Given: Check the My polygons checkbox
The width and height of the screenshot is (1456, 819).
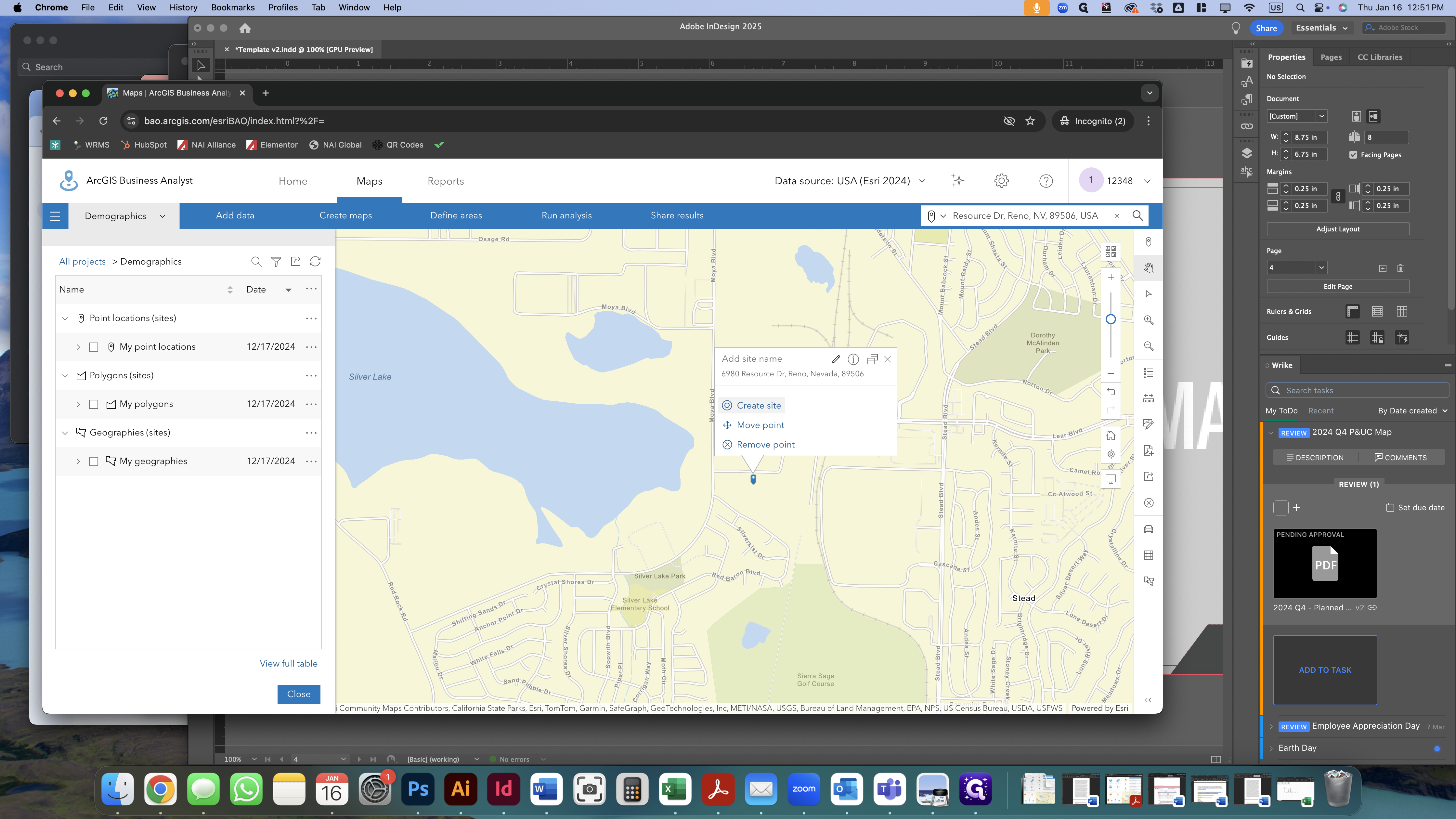Looking at the screenshot, I should click(x=94, y=404).
